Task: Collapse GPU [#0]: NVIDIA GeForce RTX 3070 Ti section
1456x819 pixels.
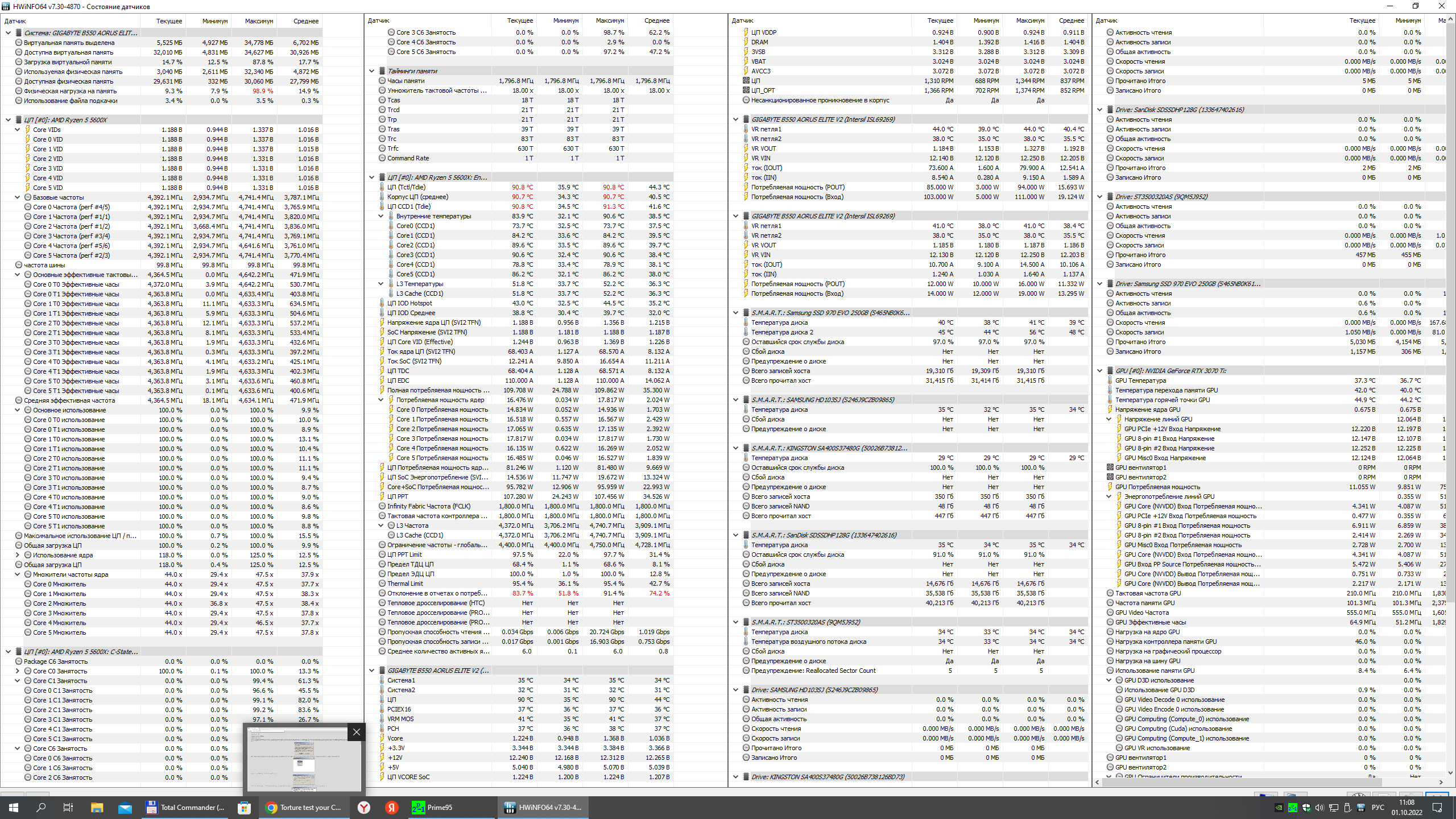Action: 1099,371
